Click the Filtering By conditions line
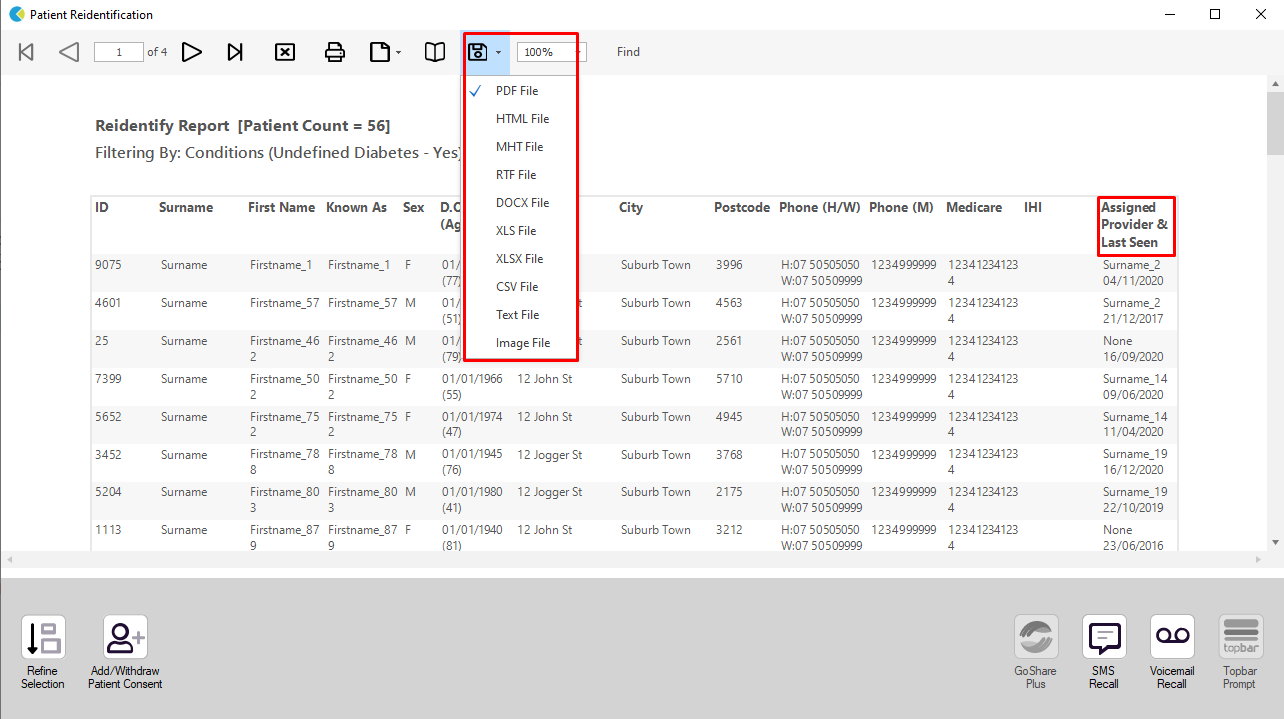This screenshot has height=719, width=1284. pyautogui.click(x=278, y=153)
